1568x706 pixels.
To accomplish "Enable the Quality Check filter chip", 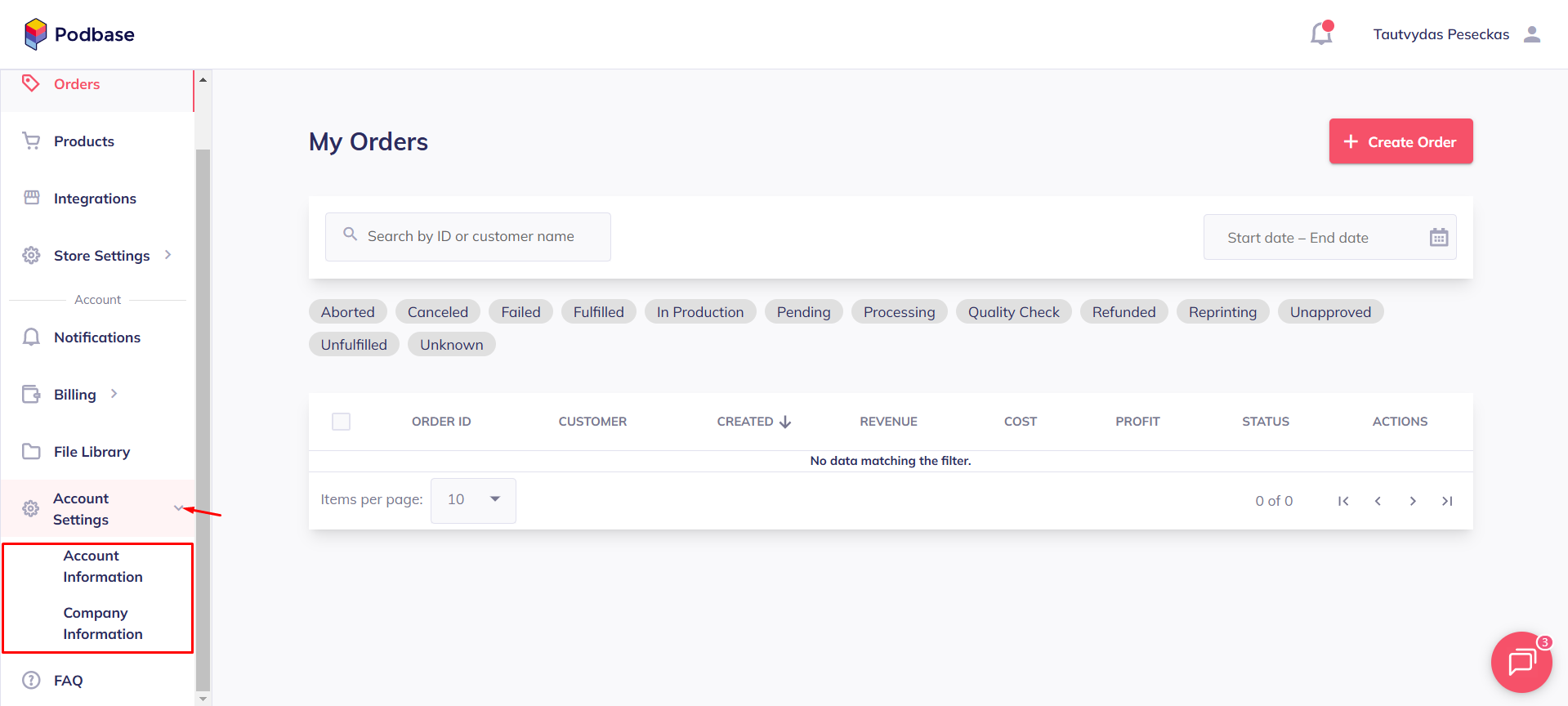I will (1013, 312).
